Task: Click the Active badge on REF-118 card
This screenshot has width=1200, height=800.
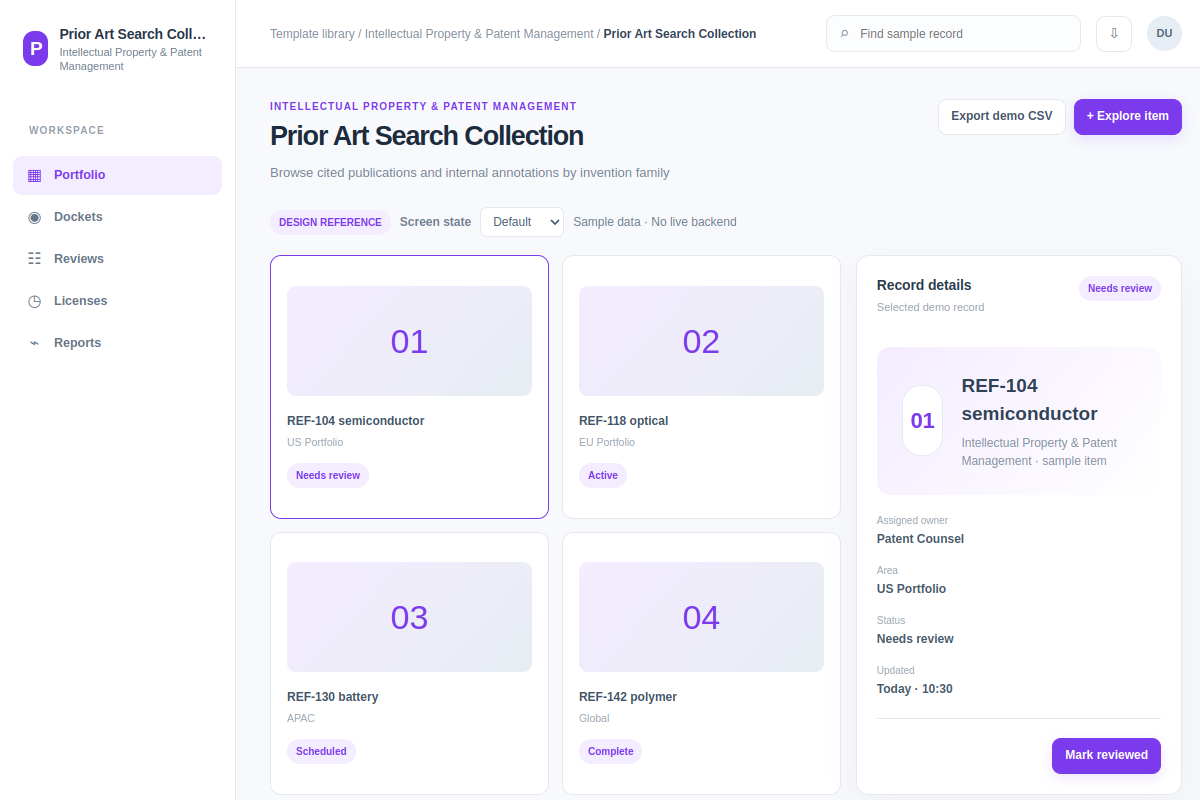Action: [x=603, y=476]
